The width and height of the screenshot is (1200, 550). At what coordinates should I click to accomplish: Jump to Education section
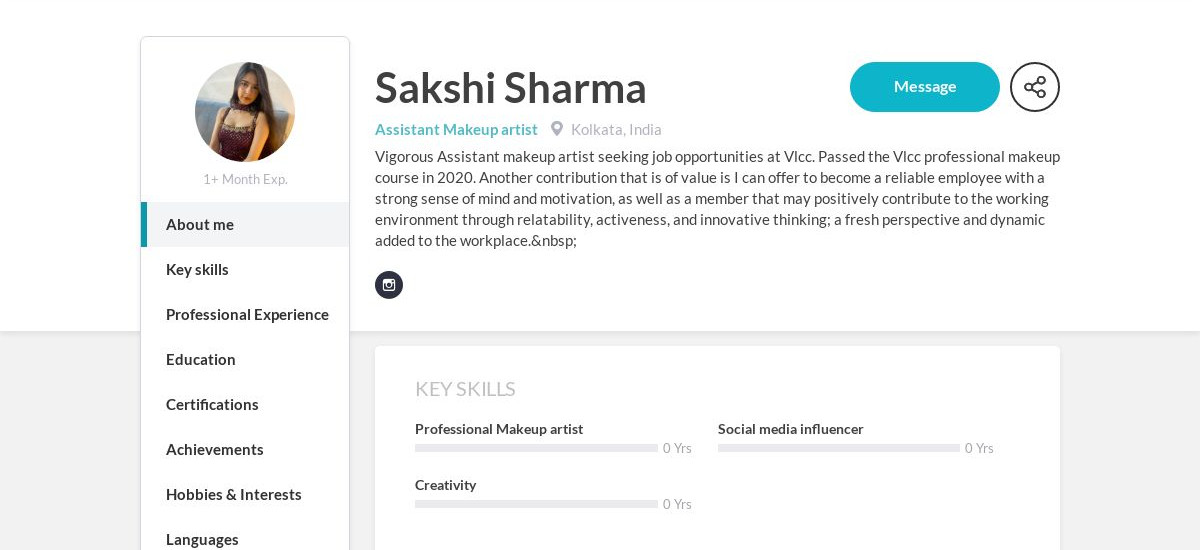point(245,359)
